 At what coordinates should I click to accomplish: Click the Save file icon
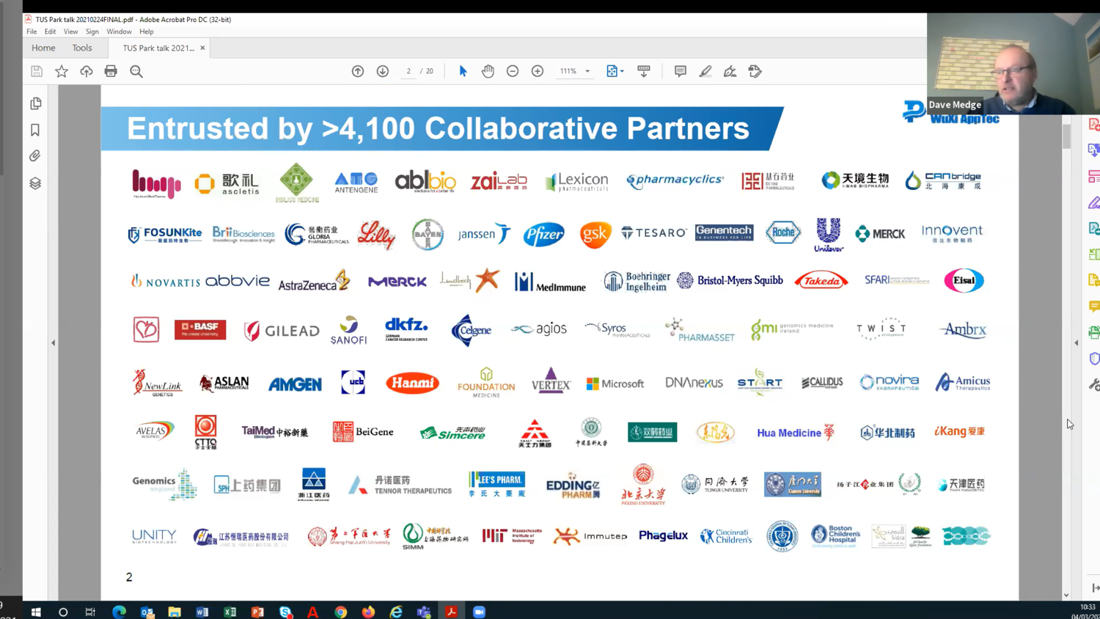coord(37,72)
